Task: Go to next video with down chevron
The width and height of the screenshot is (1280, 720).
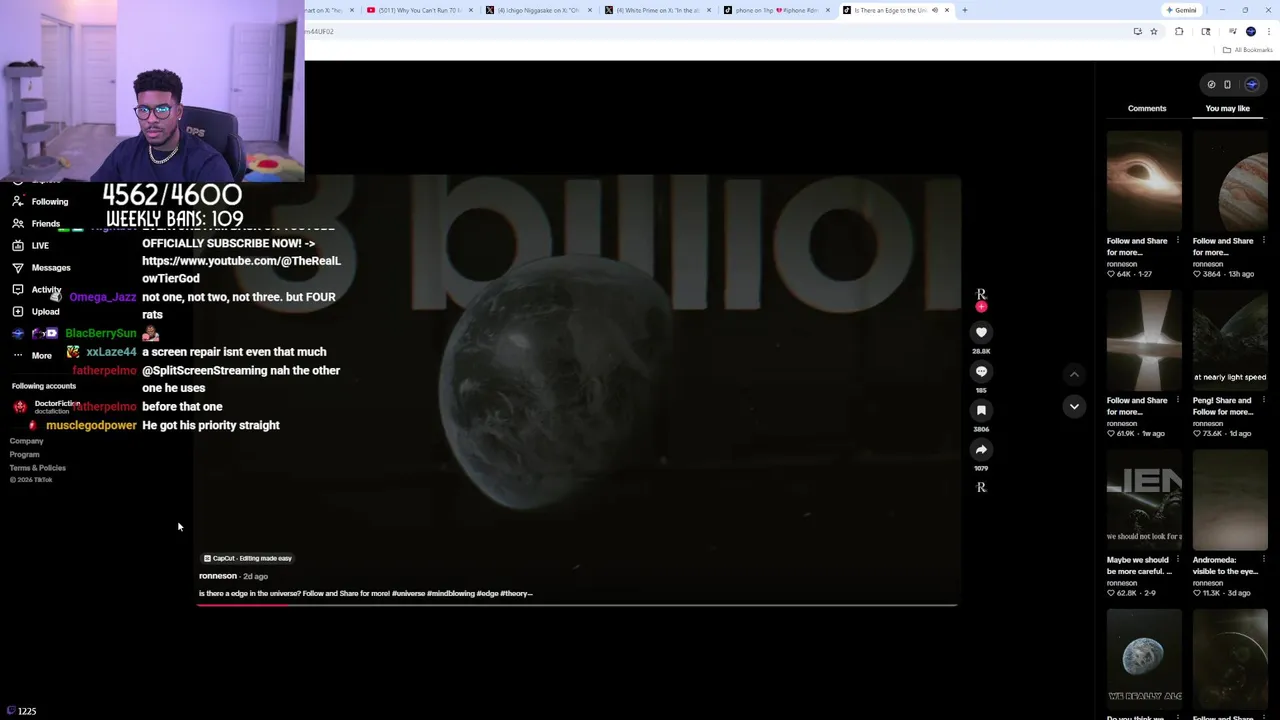Action: point(1074,406)
